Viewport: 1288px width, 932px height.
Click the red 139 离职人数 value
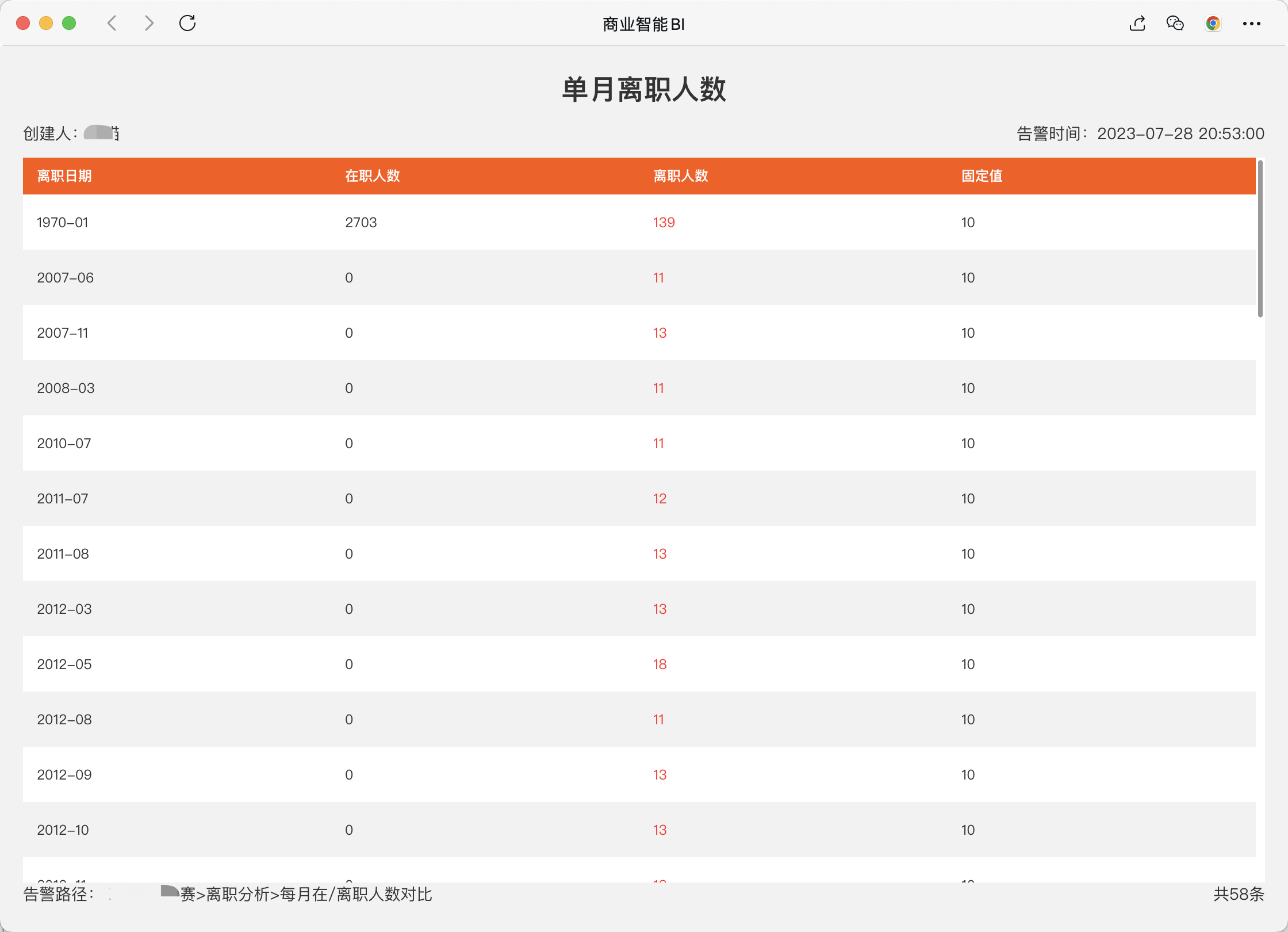[x=664, y=223]
